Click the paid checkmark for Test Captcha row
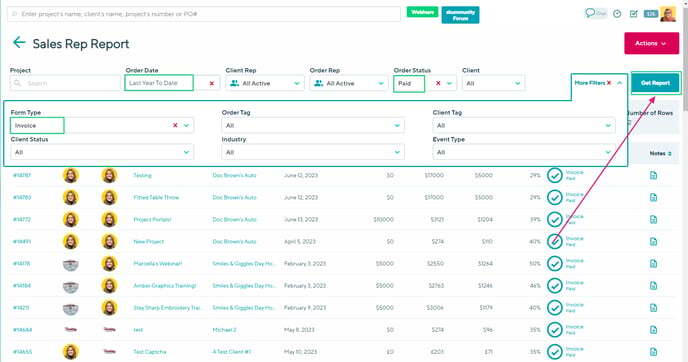688x362 pixels. click(x=555, y=351)
